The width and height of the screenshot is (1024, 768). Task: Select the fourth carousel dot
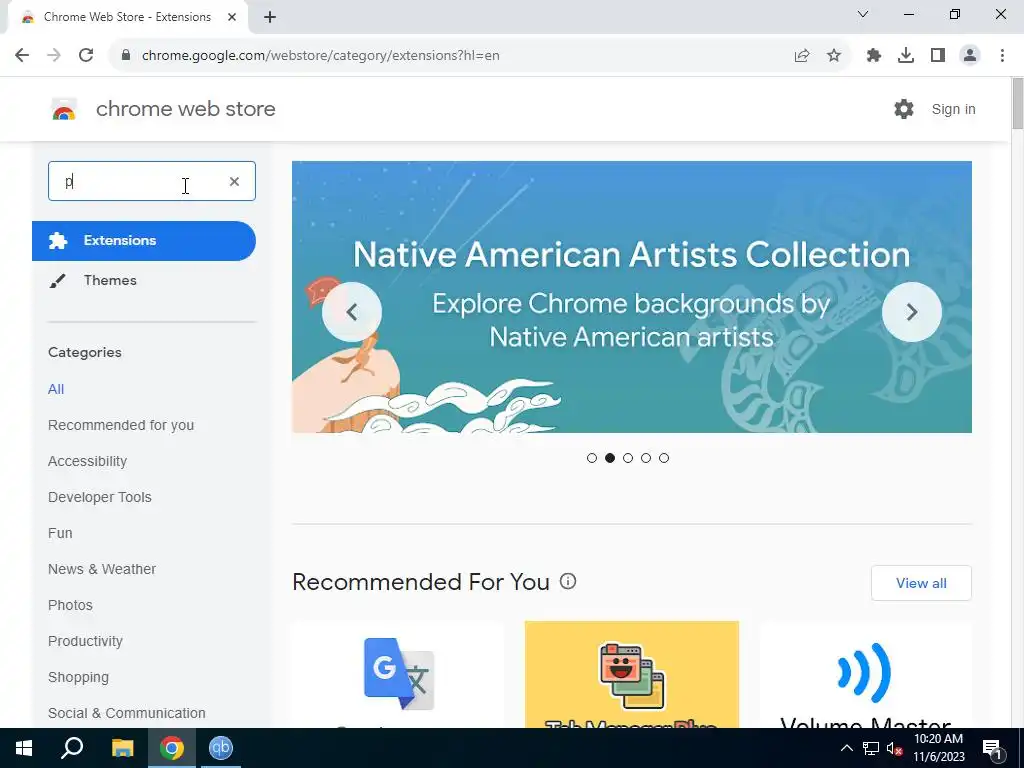[646, 458]
